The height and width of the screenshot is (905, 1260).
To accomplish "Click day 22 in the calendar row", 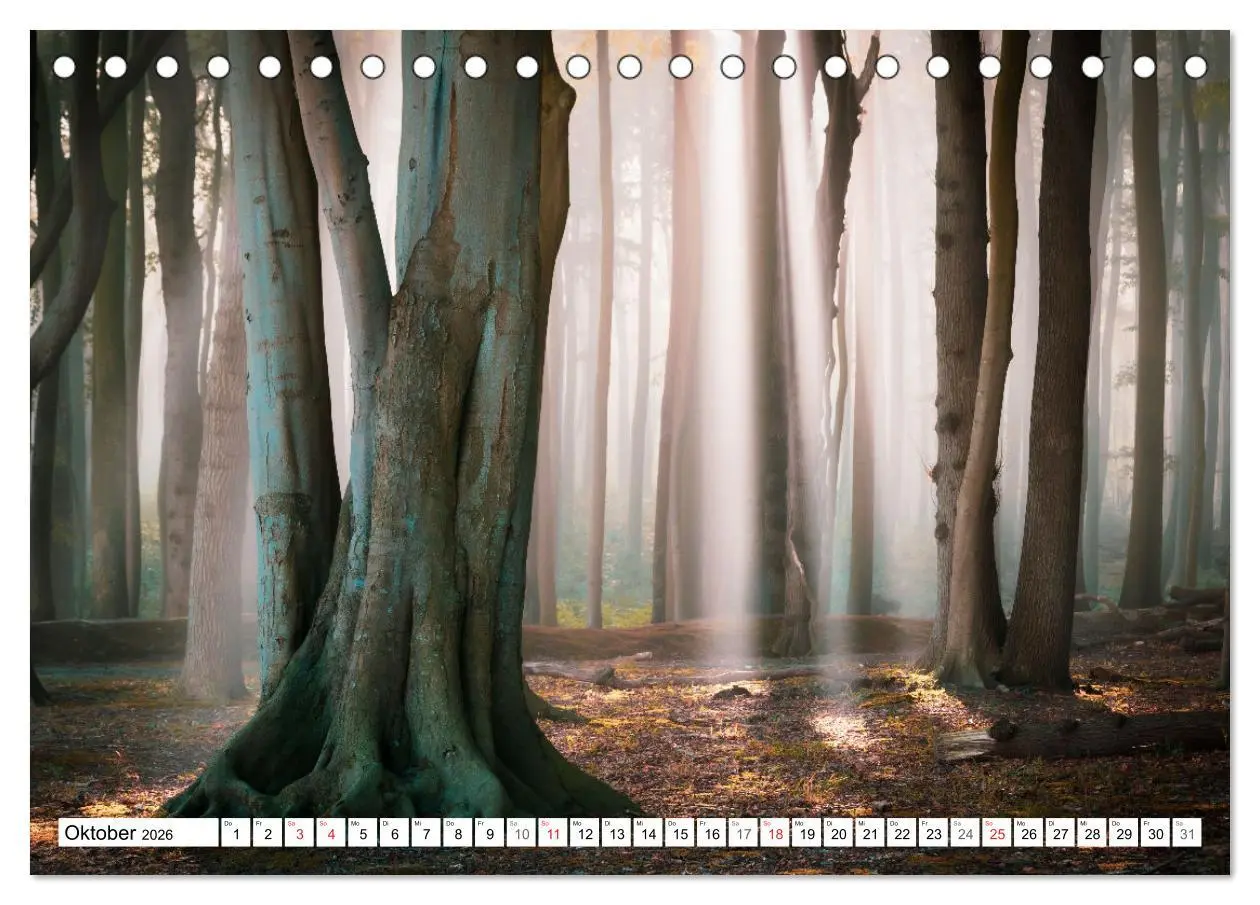I will [901, 832].
